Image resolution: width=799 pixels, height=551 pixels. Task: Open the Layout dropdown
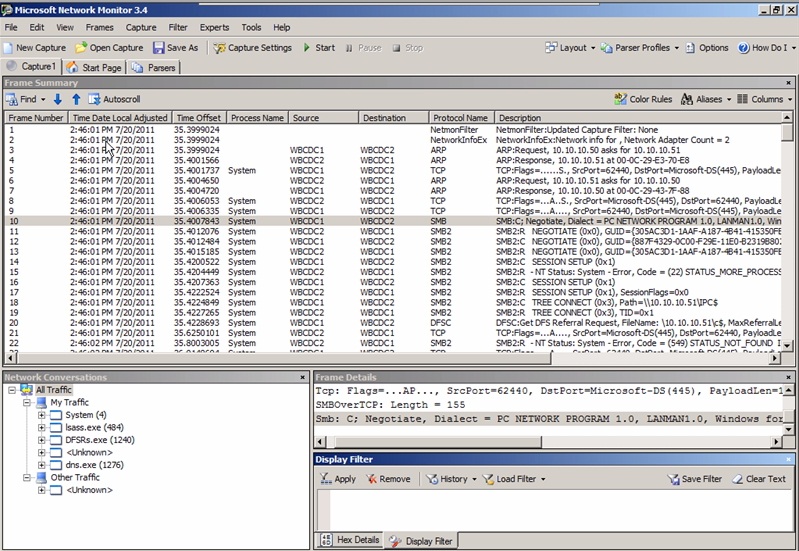(570, 47)
